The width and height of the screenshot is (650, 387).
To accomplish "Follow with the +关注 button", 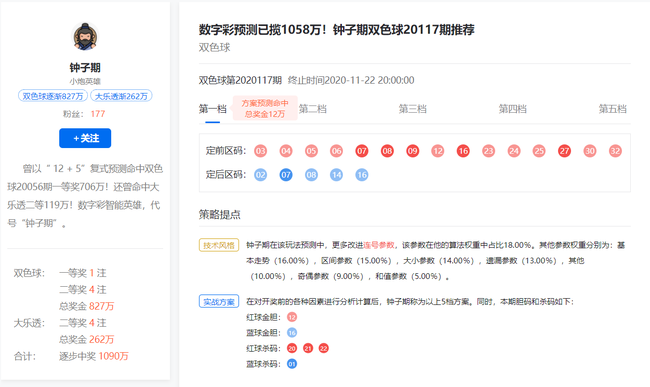I will point(85,138).
